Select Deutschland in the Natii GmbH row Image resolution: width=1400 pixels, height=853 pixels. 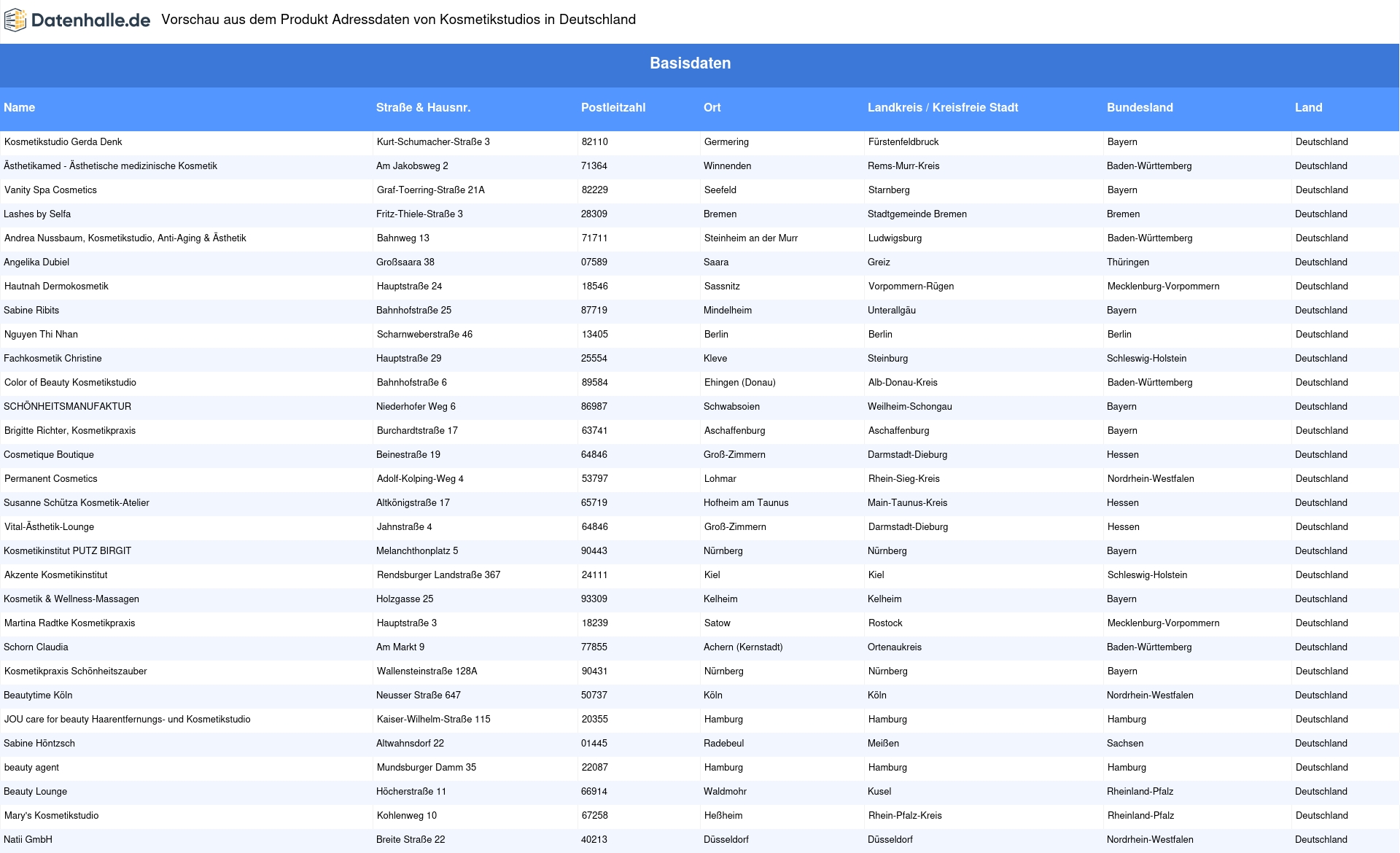(1321, 840)
